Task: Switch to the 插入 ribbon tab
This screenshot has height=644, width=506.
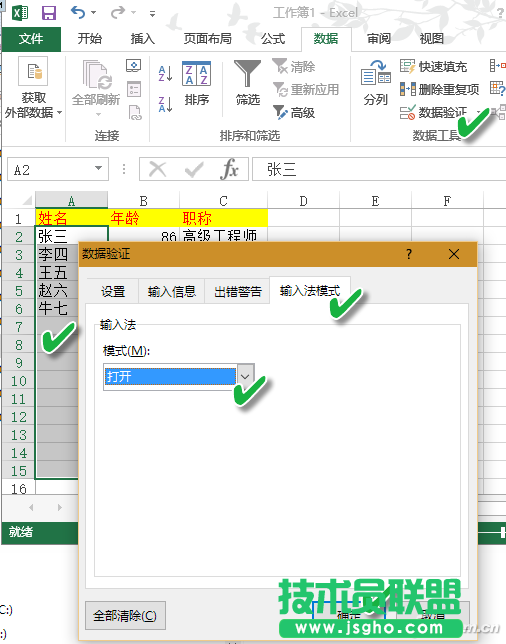Action: tap(143, 39)
